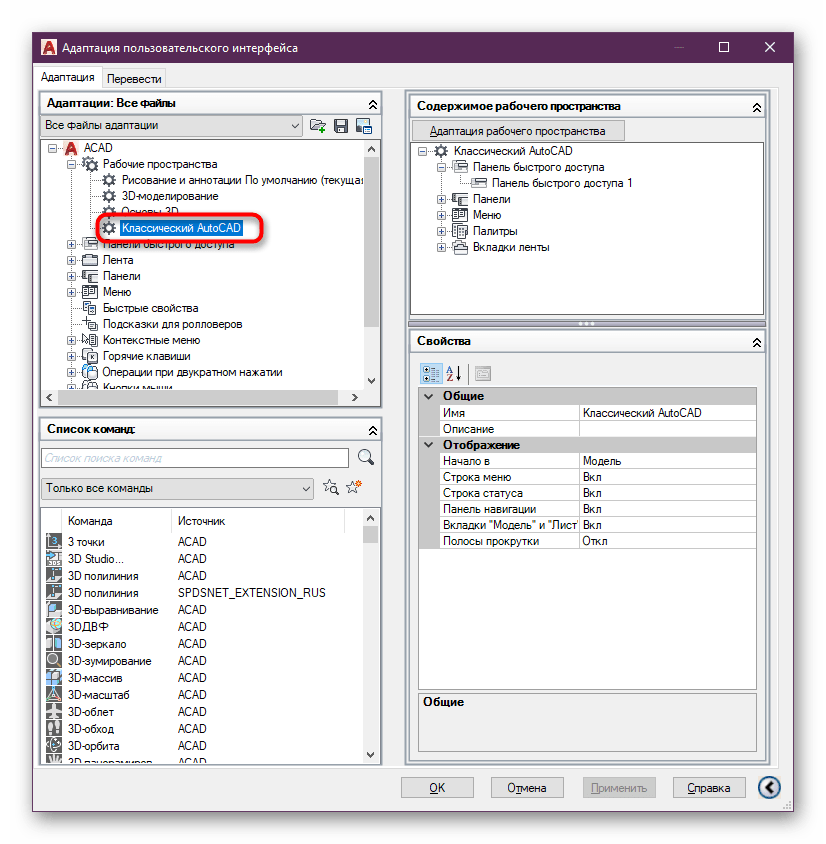This screenshot has width=826, height=844.
Task: Click the 3DДВФ command icon
Action: [54, 626]
